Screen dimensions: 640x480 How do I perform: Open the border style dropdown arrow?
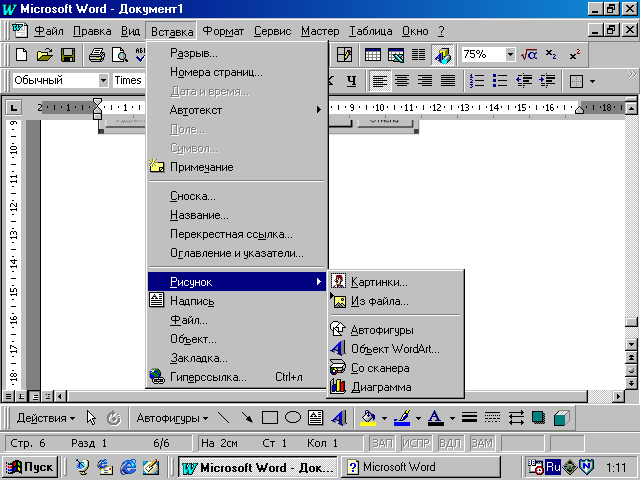click(x=592, y=81)
